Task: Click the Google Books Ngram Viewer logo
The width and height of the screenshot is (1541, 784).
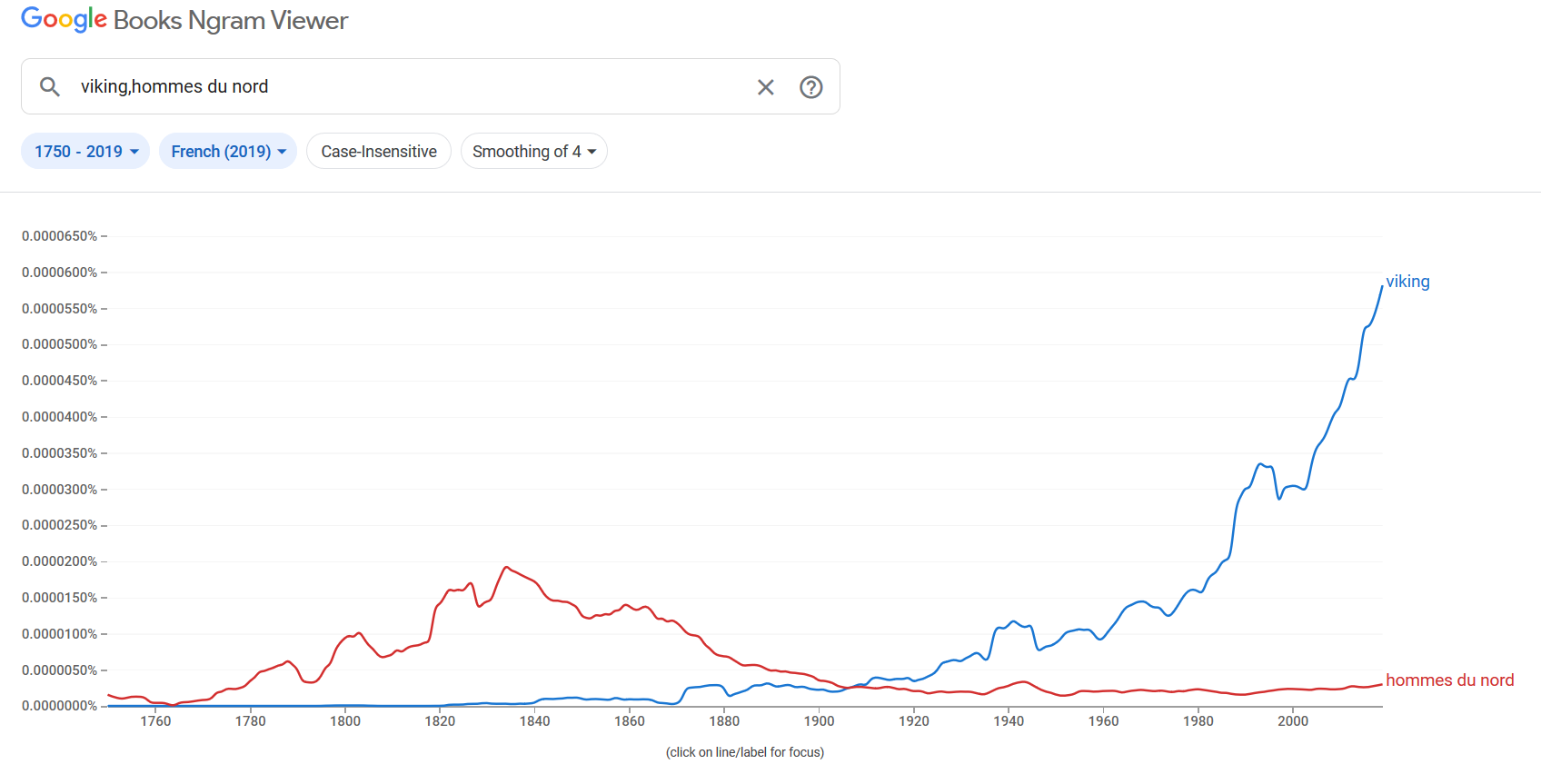Action: pyautogui.click(x=184, y=20)
